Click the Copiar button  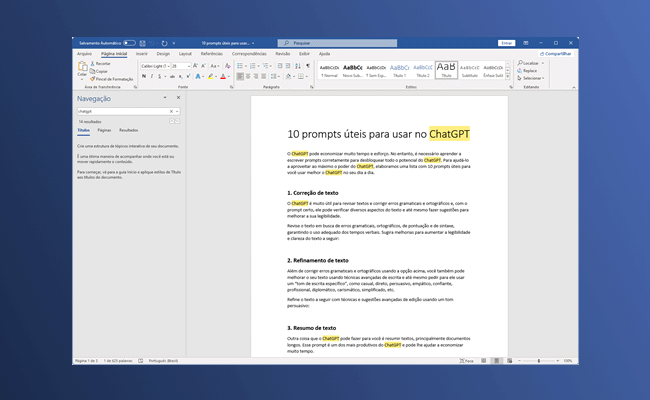[99, 71]
